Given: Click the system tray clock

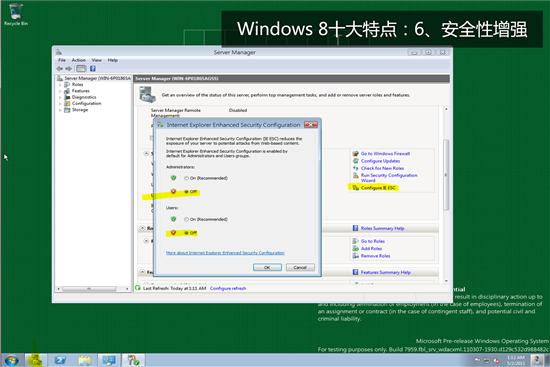Looking at the screenshot, I should pyautogui.click(x=516, y=360).
